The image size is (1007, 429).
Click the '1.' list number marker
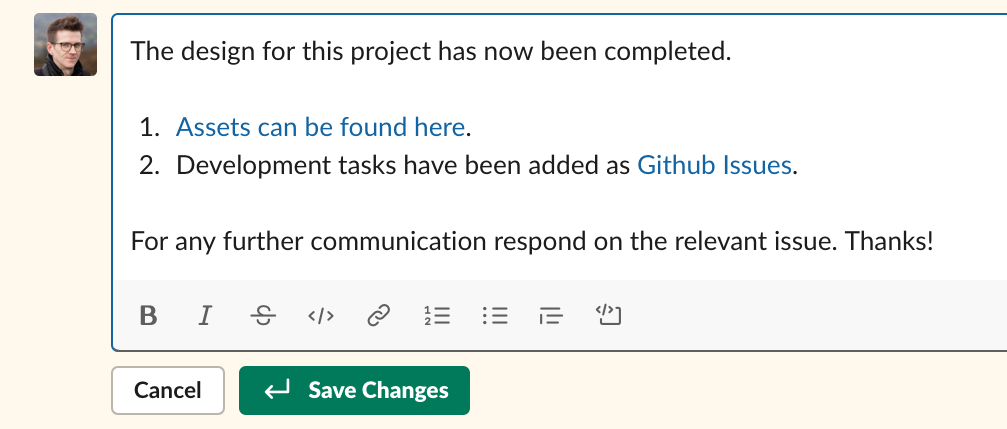(x=149, y=127)
